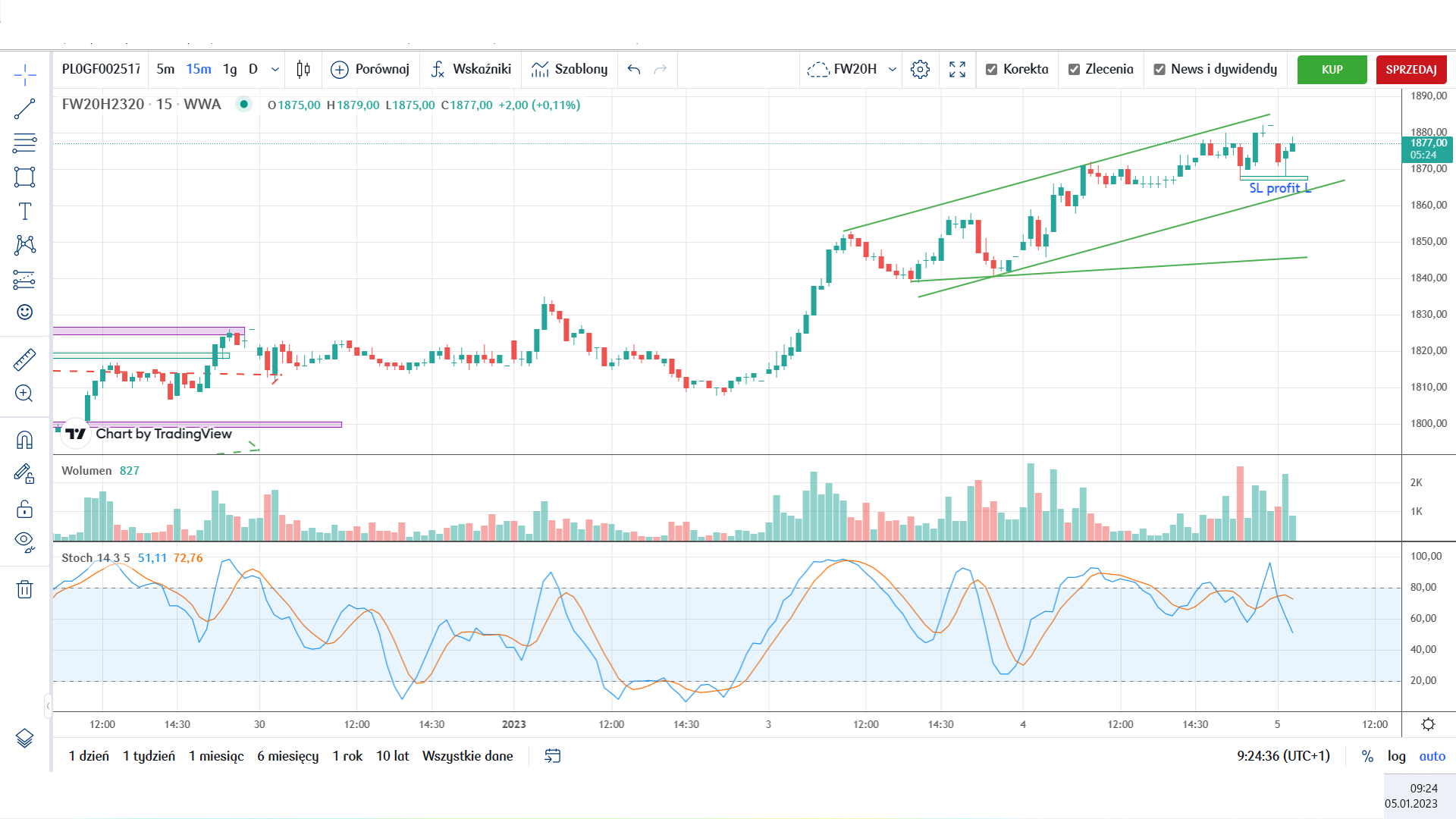The image size is (1456, 819).
Task: Set range to 10 lat
Action: coord(392,756)
